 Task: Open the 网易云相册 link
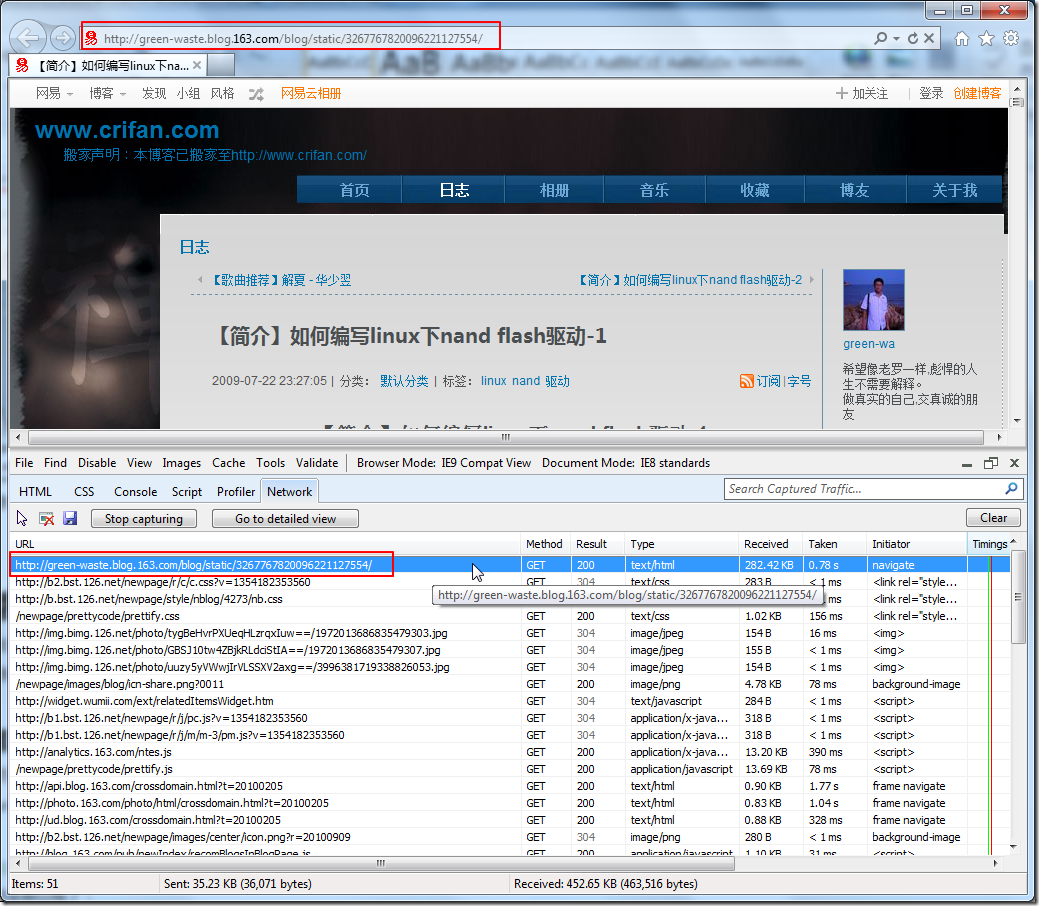tap(311, 93)
